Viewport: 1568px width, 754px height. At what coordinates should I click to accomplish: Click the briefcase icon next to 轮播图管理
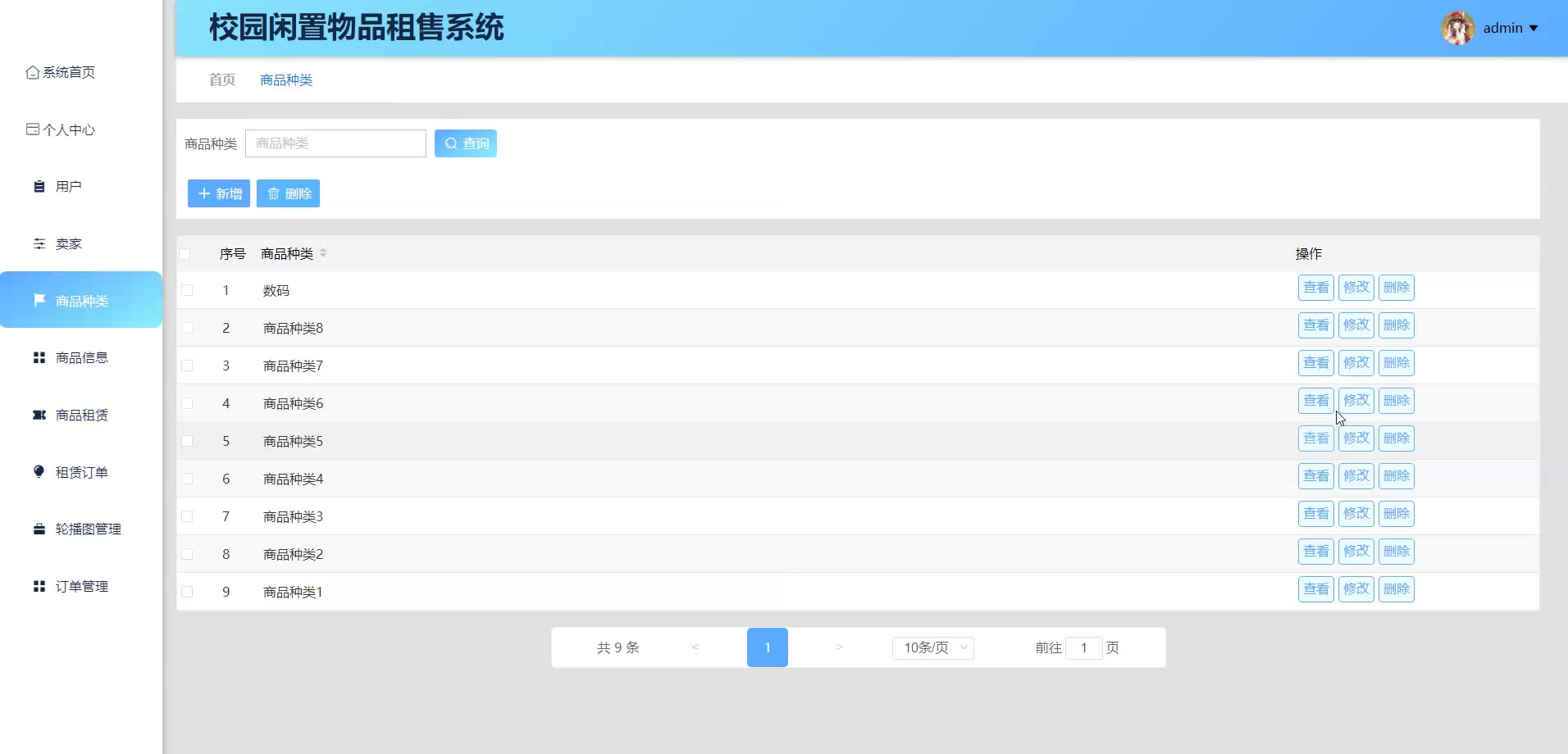[39, 529]
